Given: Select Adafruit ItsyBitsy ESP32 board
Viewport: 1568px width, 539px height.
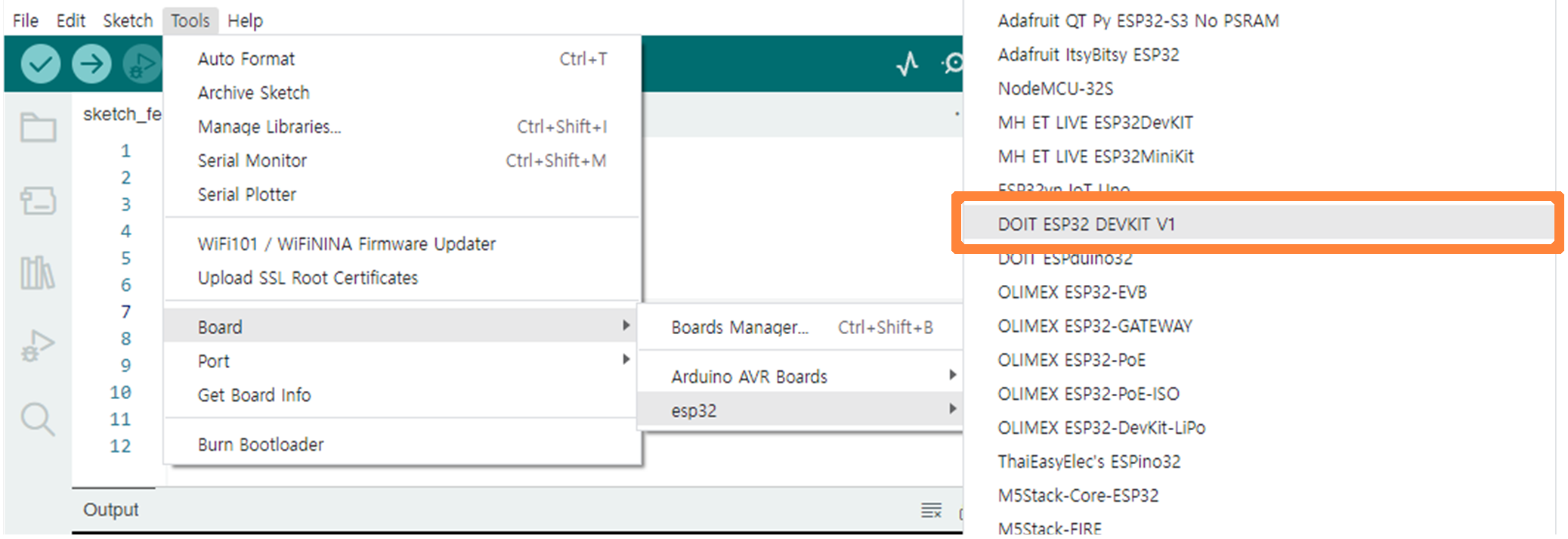Looking at the screenshot, I should (x=1258, y=54).
